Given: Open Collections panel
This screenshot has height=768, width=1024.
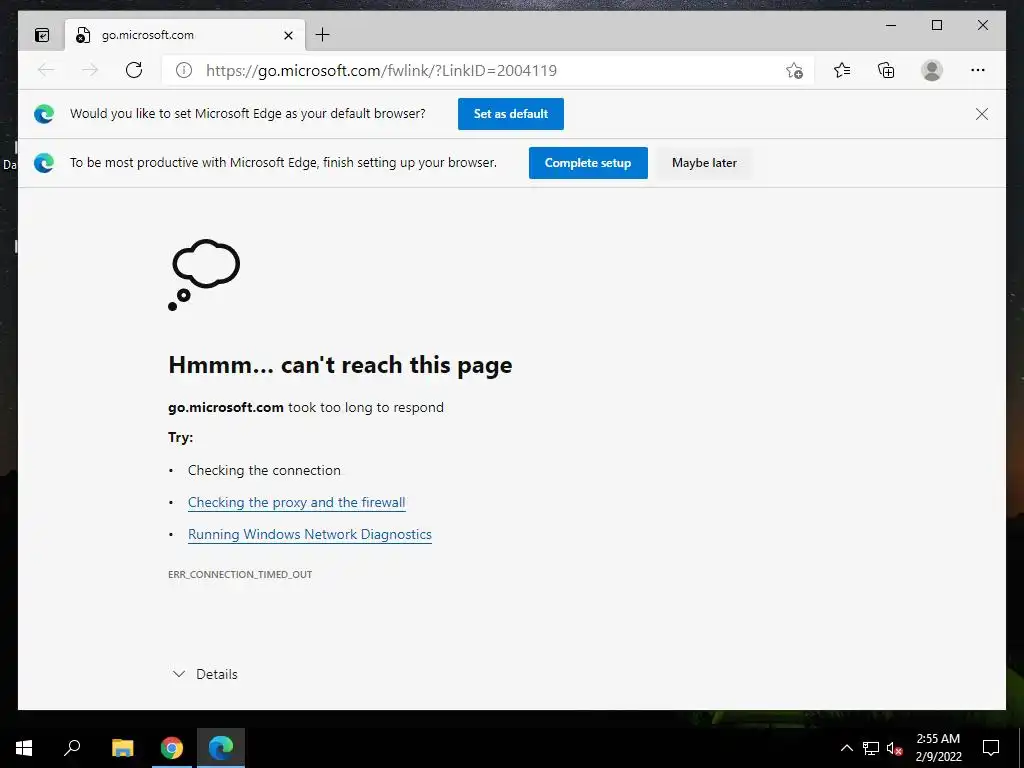Looking at the screenshot, I should (886, 70).
